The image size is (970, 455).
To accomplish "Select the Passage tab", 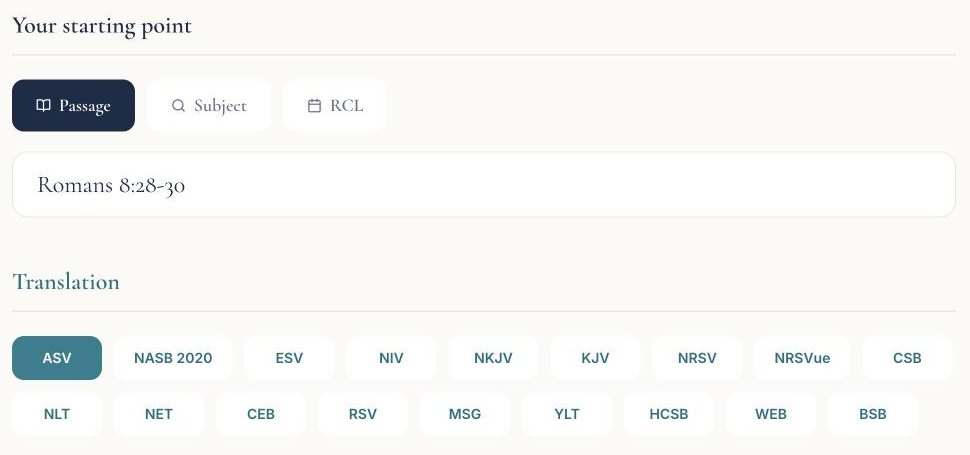I will [x=74, y=106].
